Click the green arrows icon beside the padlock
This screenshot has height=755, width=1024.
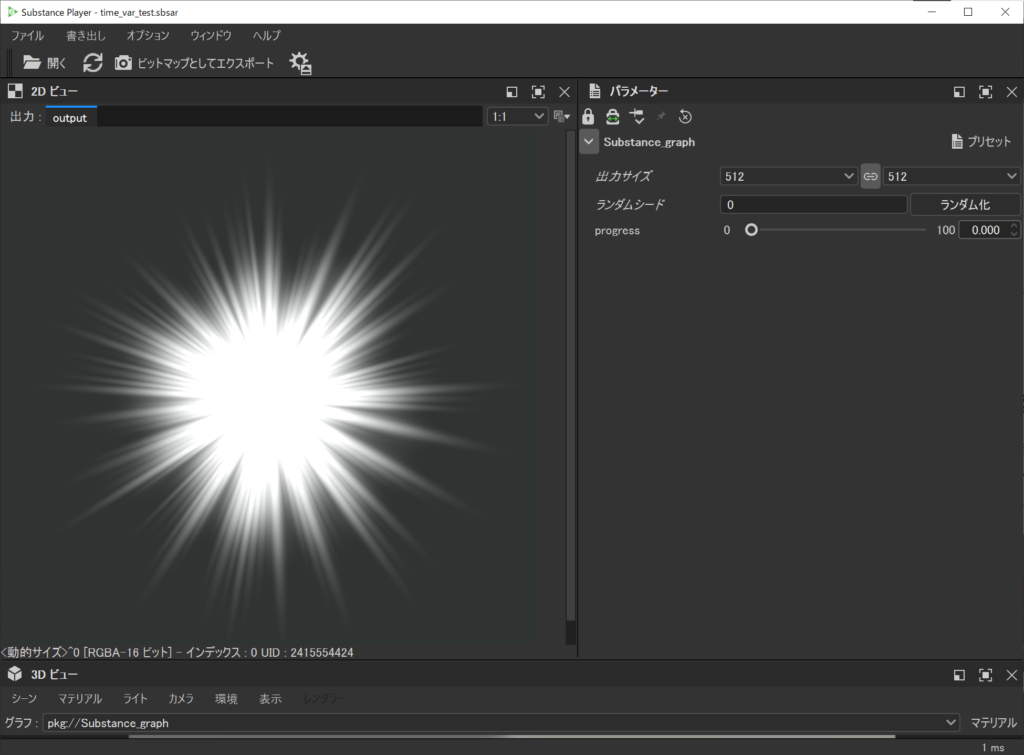[x=612, y=117]
